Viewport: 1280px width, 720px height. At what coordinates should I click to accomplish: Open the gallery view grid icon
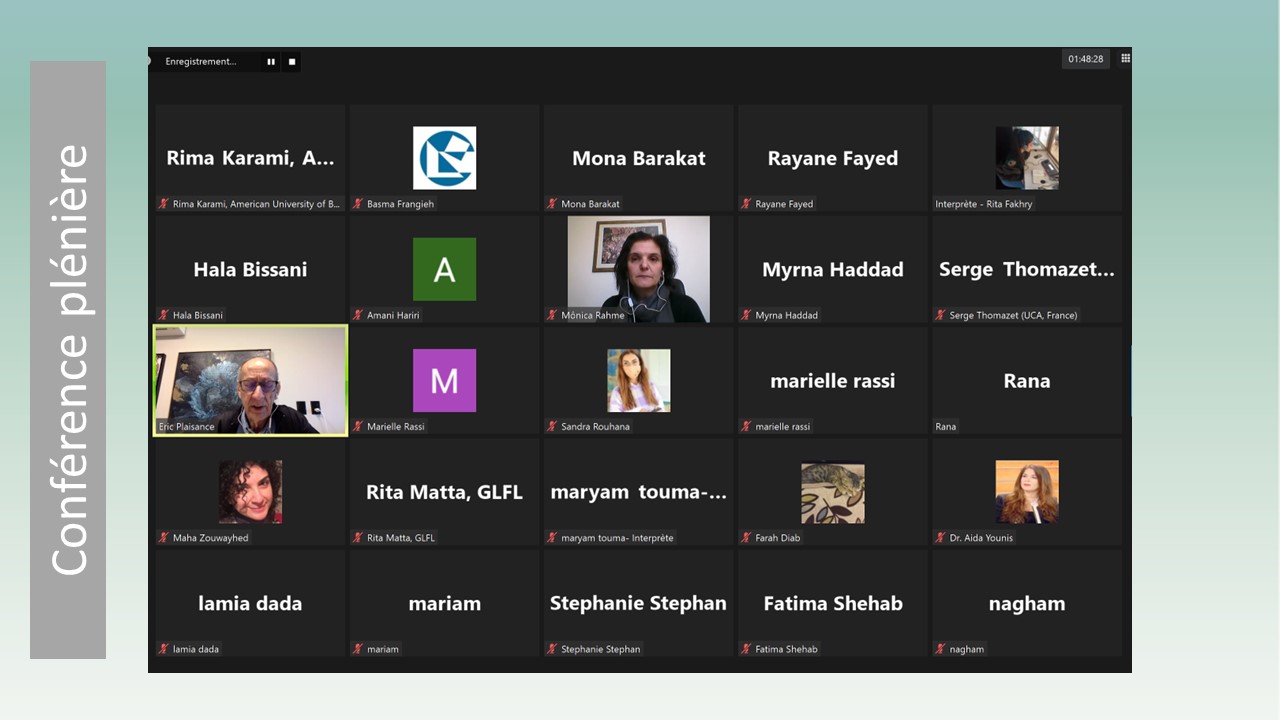click(1125, 59)
